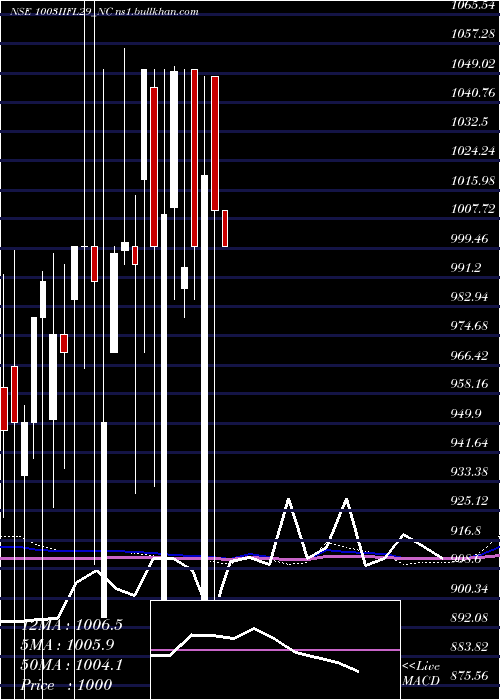The width and height of the screenshot is (500, 700).
Task: Click the 949.9 axis label
Action: click(x=467, y=413)
